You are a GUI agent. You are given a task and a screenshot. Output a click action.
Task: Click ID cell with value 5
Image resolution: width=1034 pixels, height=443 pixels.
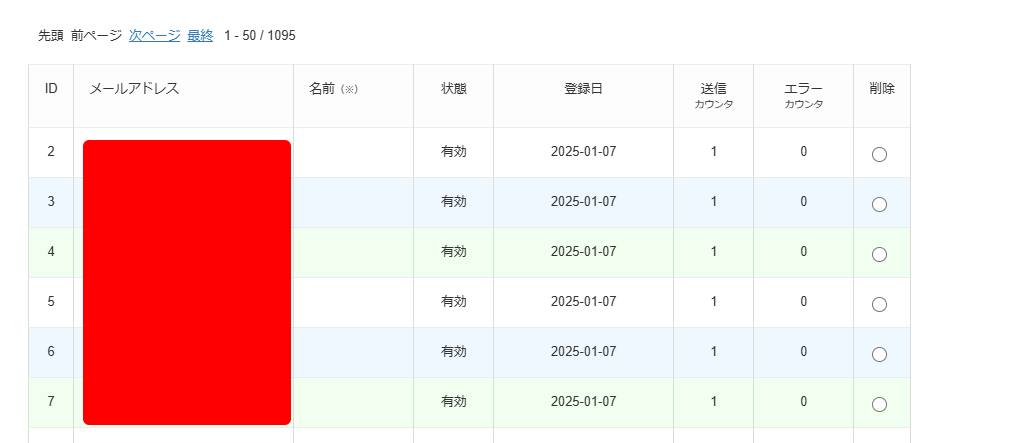point(51,301)
